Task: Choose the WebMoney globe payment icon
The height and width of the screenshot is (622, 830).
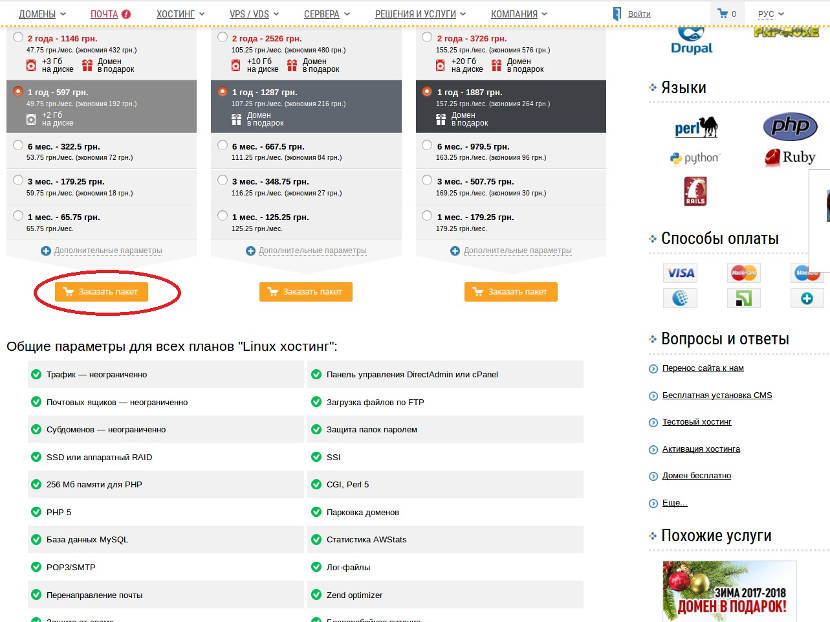Action: 680,298
